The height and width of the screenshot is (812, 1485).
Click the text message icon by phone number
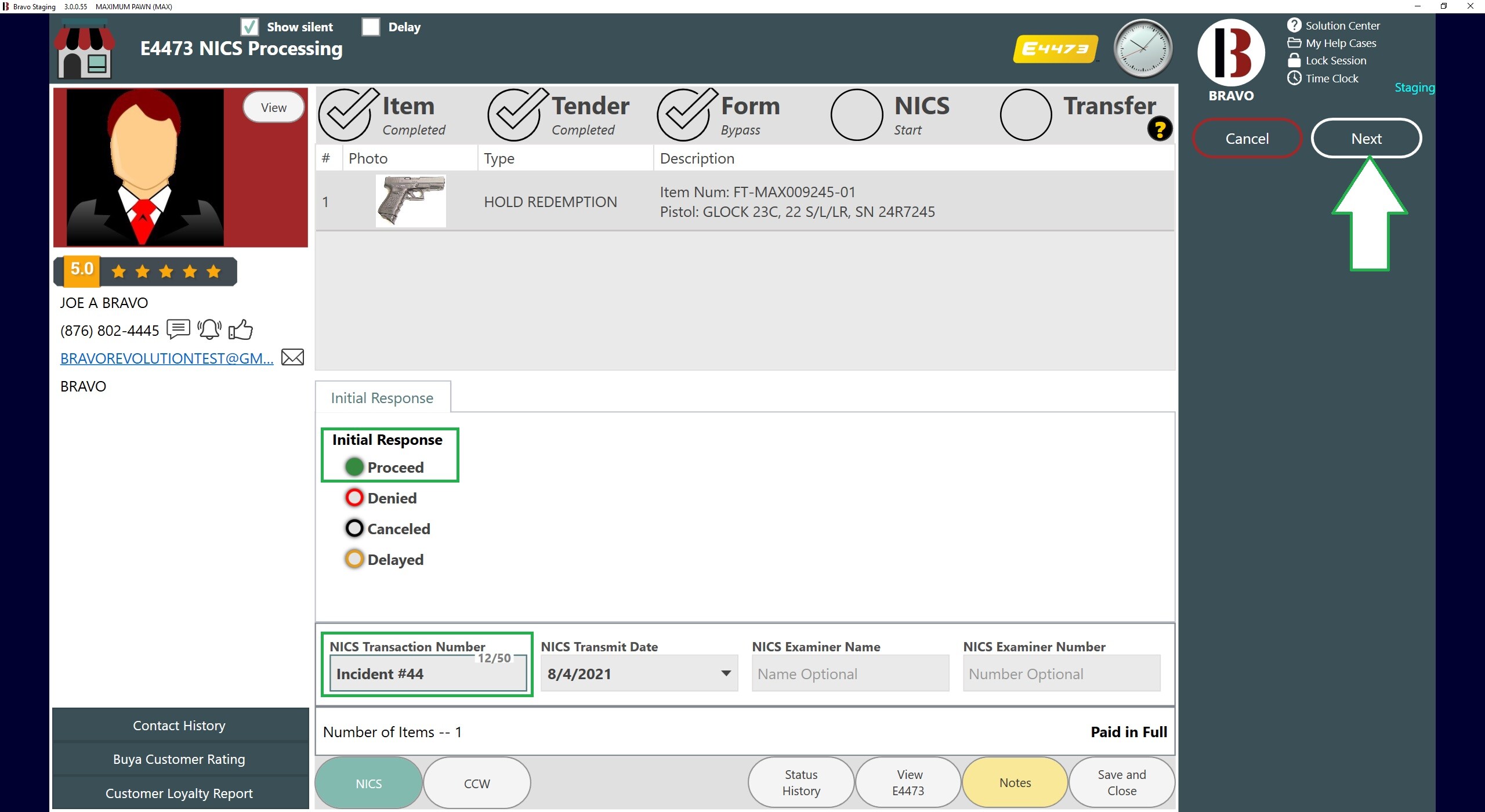pos(178,329)
